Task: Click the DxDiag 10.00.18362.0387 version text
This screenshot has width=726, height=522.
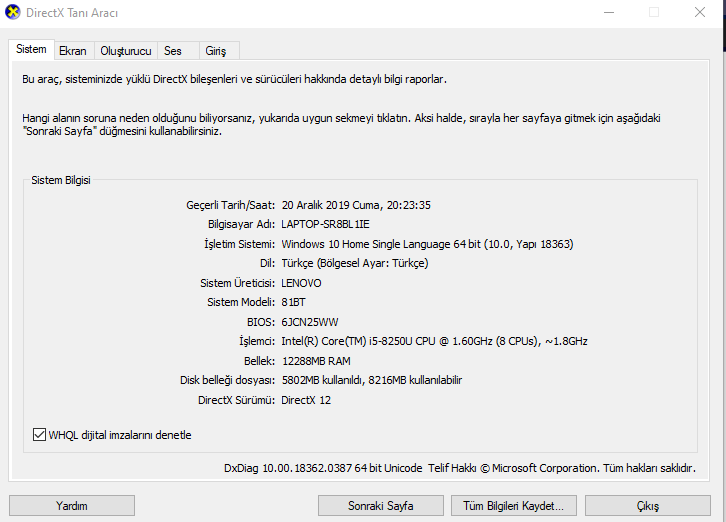Action: [323, 468]
